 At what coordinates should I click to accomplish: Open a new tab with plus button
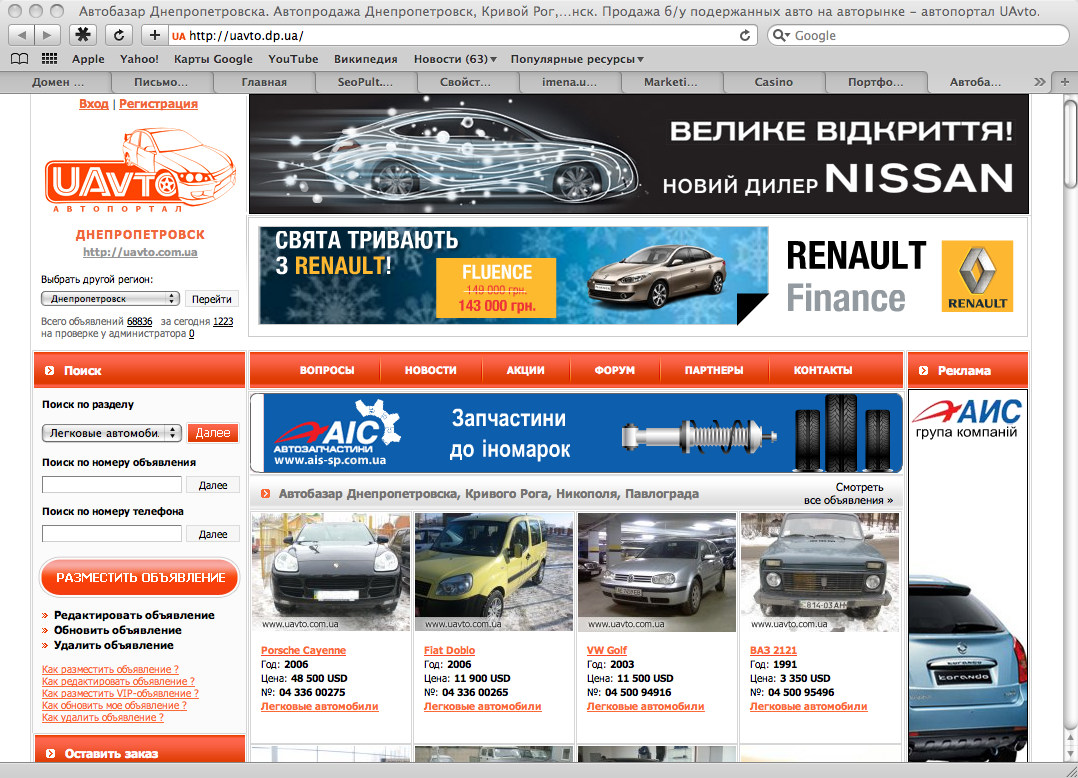pyautogui.click(x=1065, y=82)
